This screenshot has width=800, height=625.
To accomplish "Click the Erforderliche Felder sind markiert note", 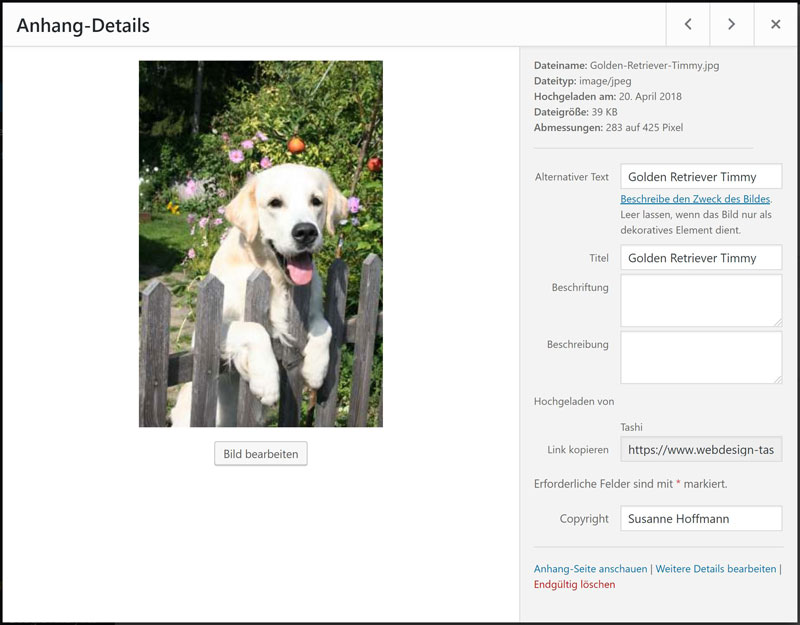I will tap(631, 484).
